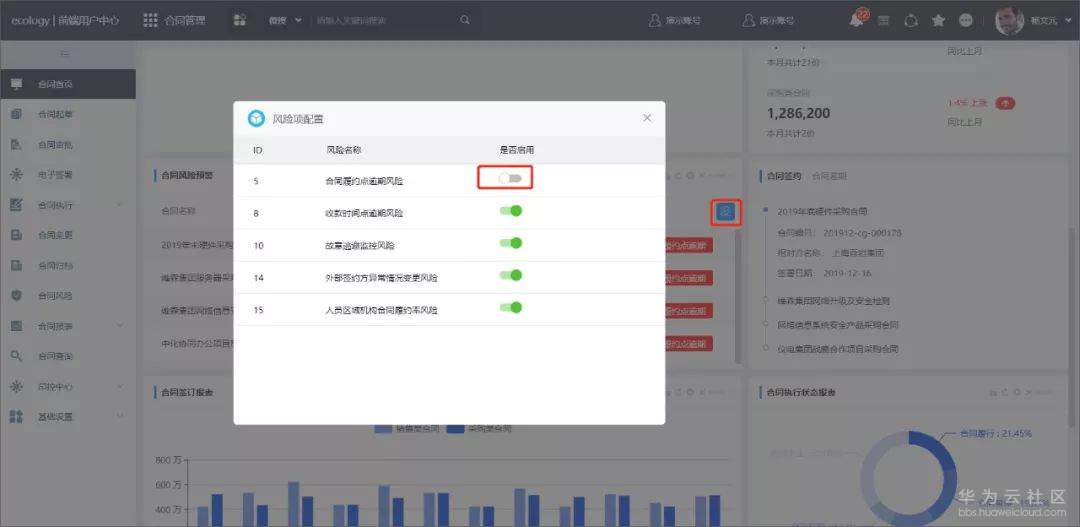The image size is (1080, 527).
Task: Click the 收款时间点逾期风险 row name
Action: coord(364,214)
